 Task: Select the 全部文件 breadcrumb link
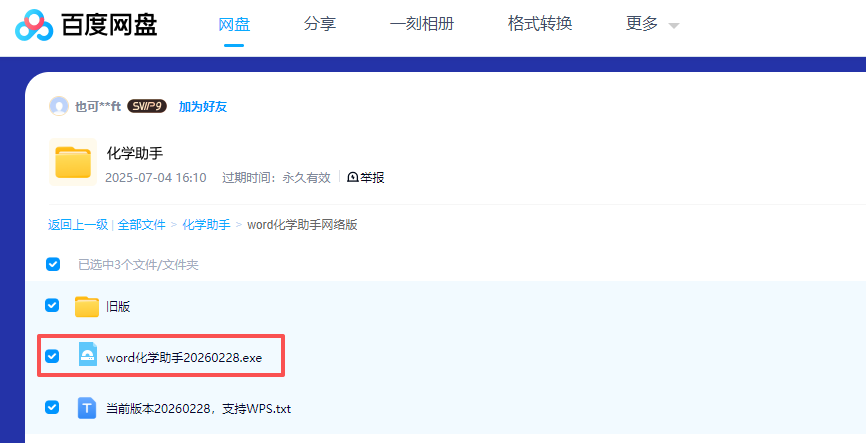pos(142,225)
